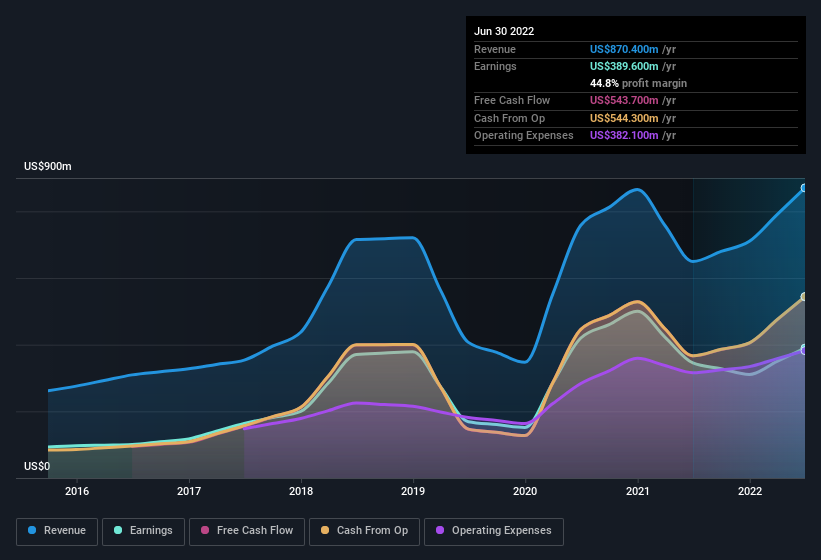This screenshot has height=560, width=821.
Task: Click the Cash From Op end data point
Action: (804, 297)
